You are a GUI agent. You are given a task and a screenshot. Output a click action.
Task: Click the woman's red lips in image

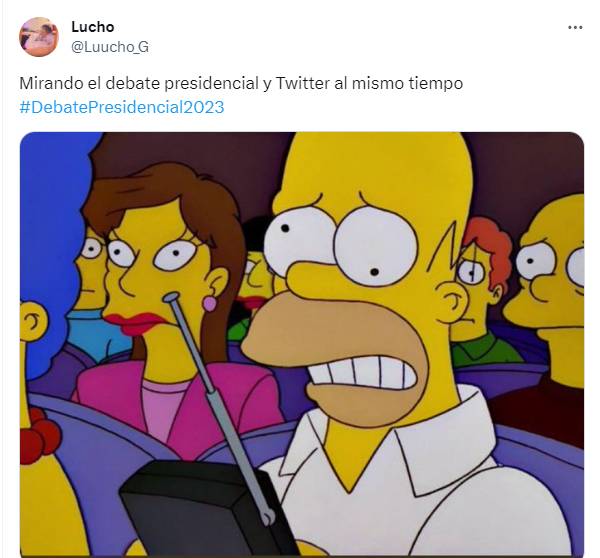point(134,323)
